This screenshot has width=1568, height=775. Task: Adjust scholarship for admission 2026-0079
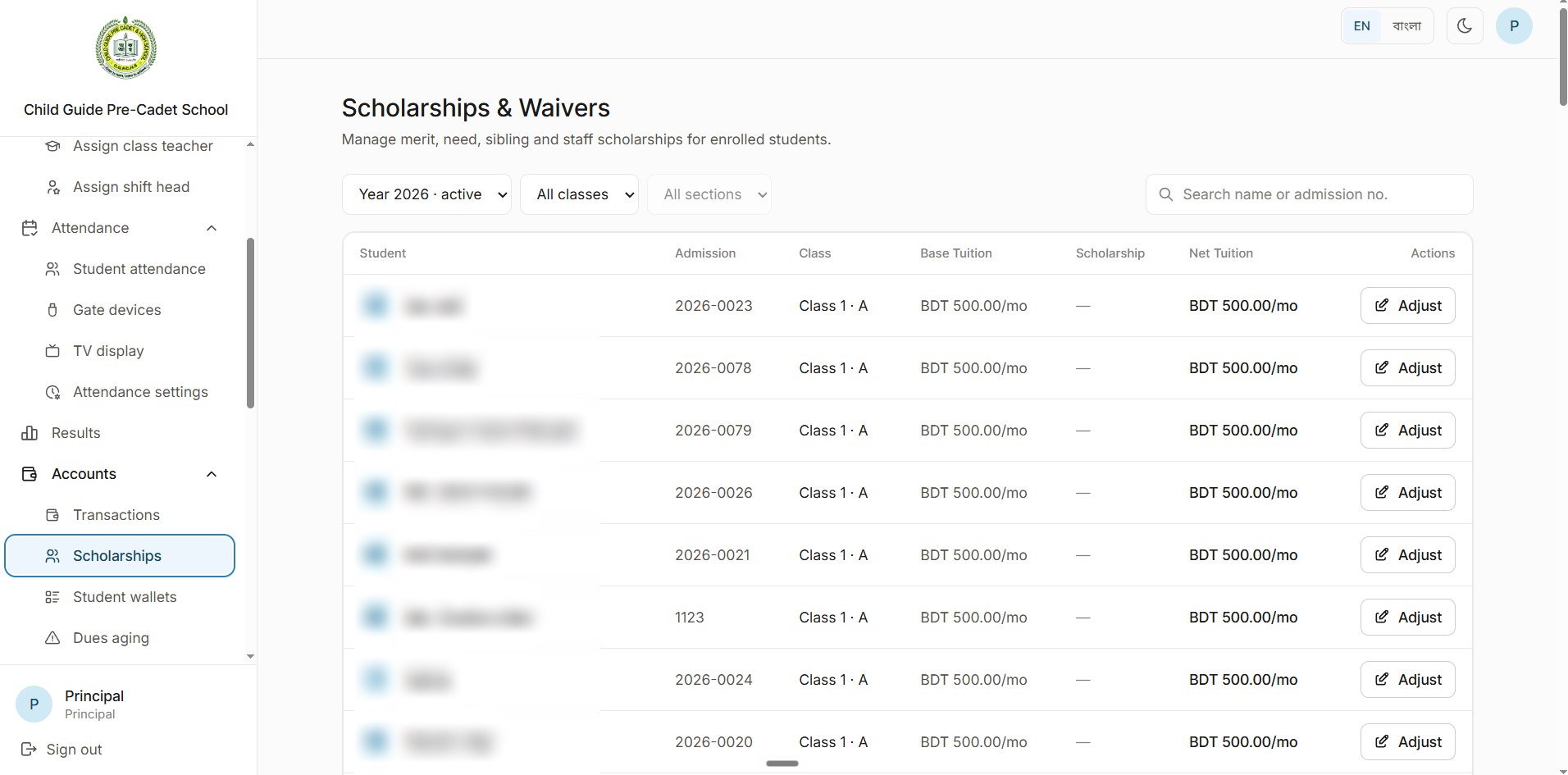(1407, 431)
